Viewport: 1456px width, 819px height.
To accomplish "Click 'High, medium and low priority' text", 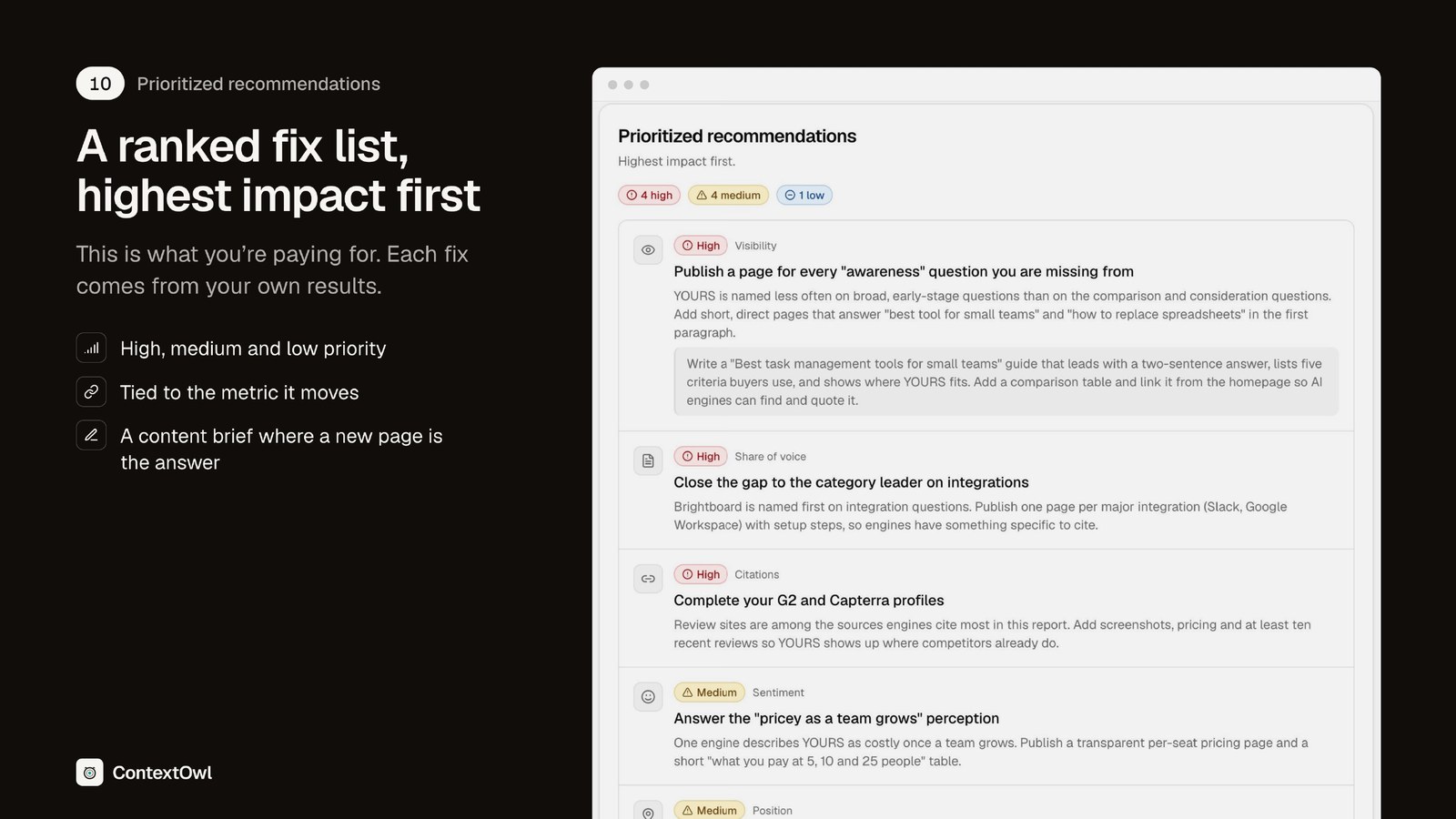I will click(253, 349).
